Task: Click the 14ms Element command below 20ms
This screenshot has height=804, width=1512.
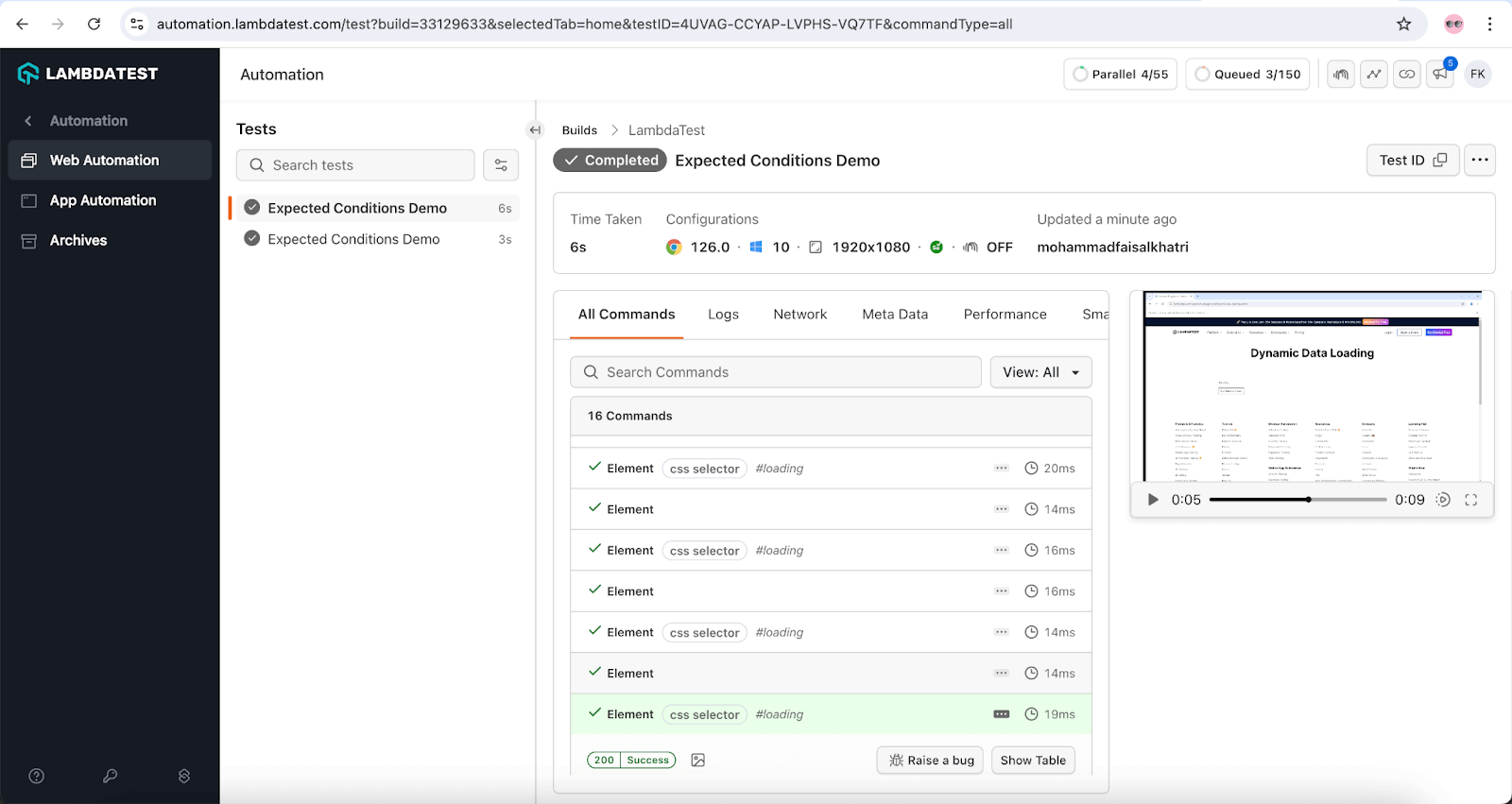Action: pyautogui.click(x=831, y=509)
